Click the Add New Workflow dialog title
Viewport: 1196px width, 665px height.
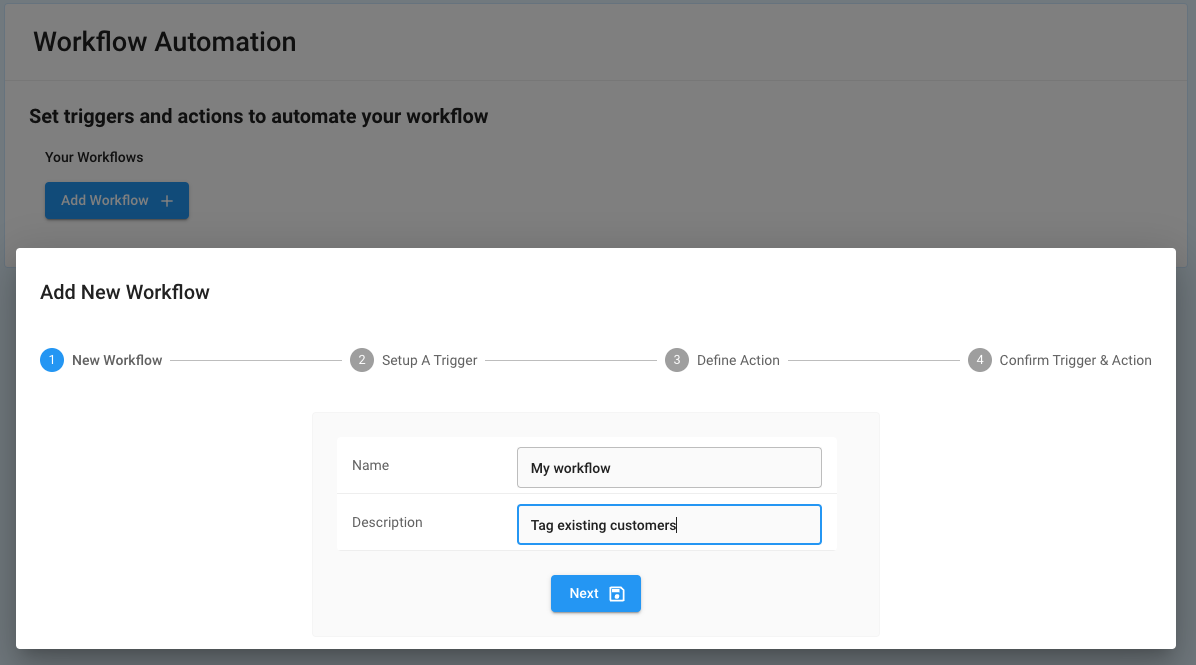(125, 292)
